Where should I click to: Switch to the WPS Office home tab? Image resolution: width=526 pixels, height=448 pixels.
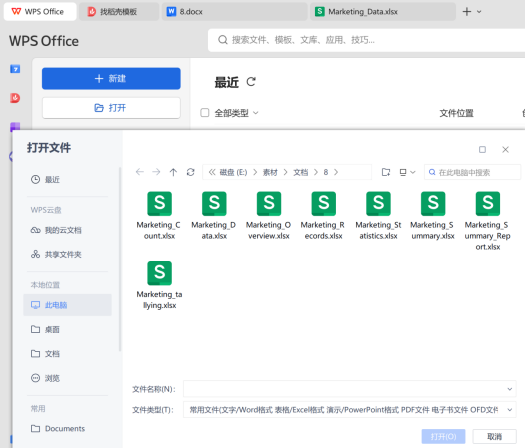pos(40,12)
